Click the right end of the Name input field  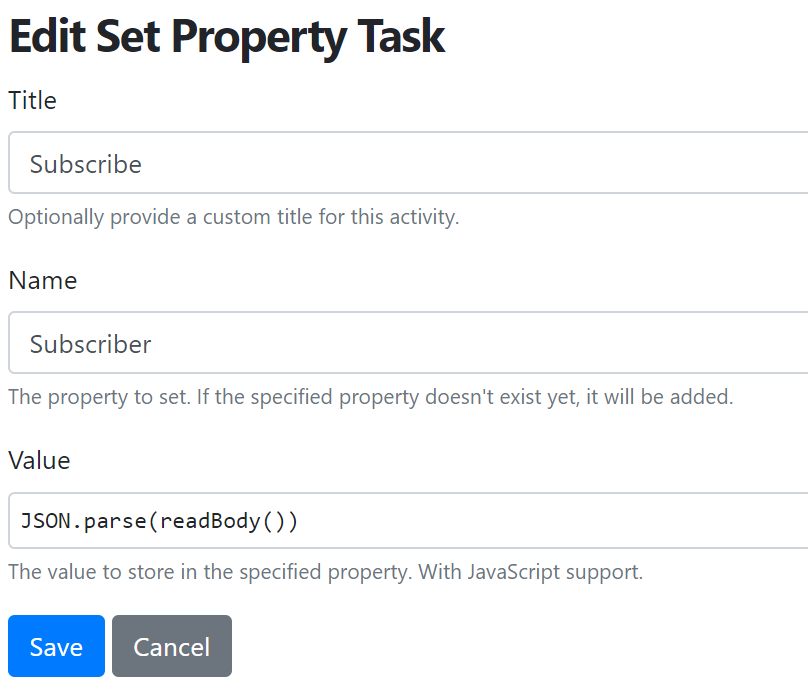[x=790, y=343]
